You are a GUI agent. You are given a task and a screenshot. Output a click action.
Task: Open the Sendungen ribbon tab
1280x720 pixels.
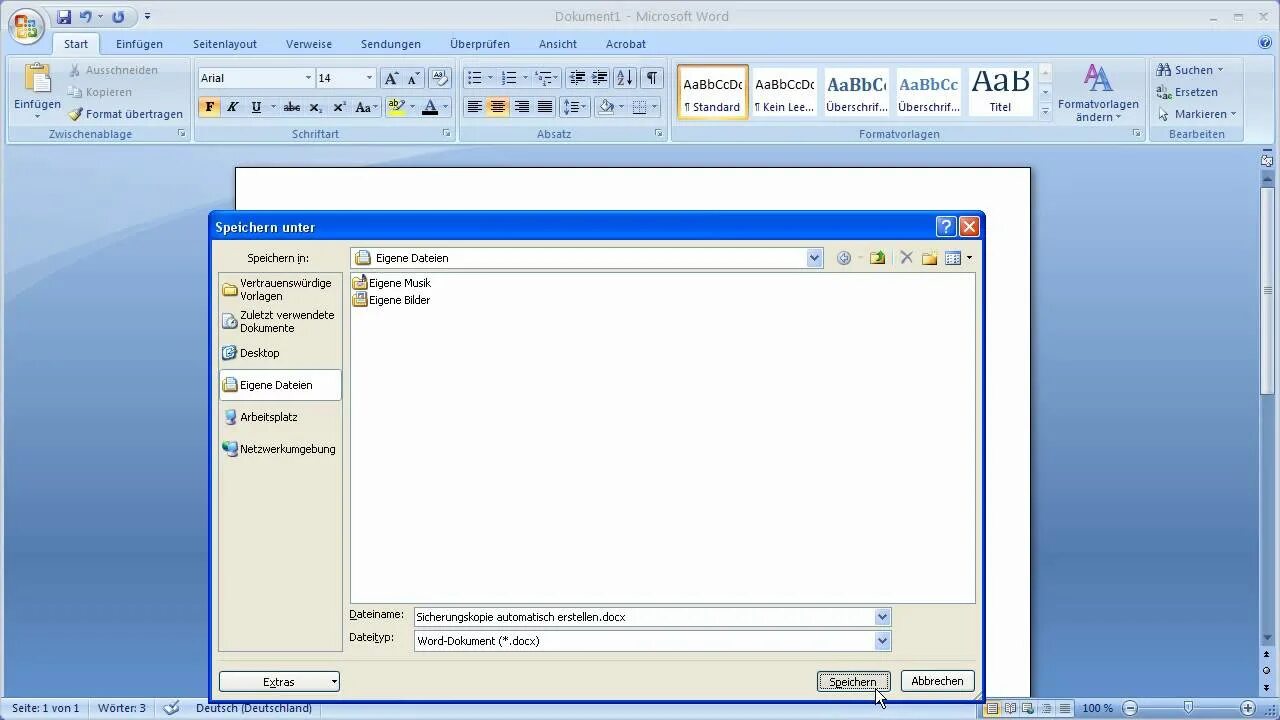391,44
